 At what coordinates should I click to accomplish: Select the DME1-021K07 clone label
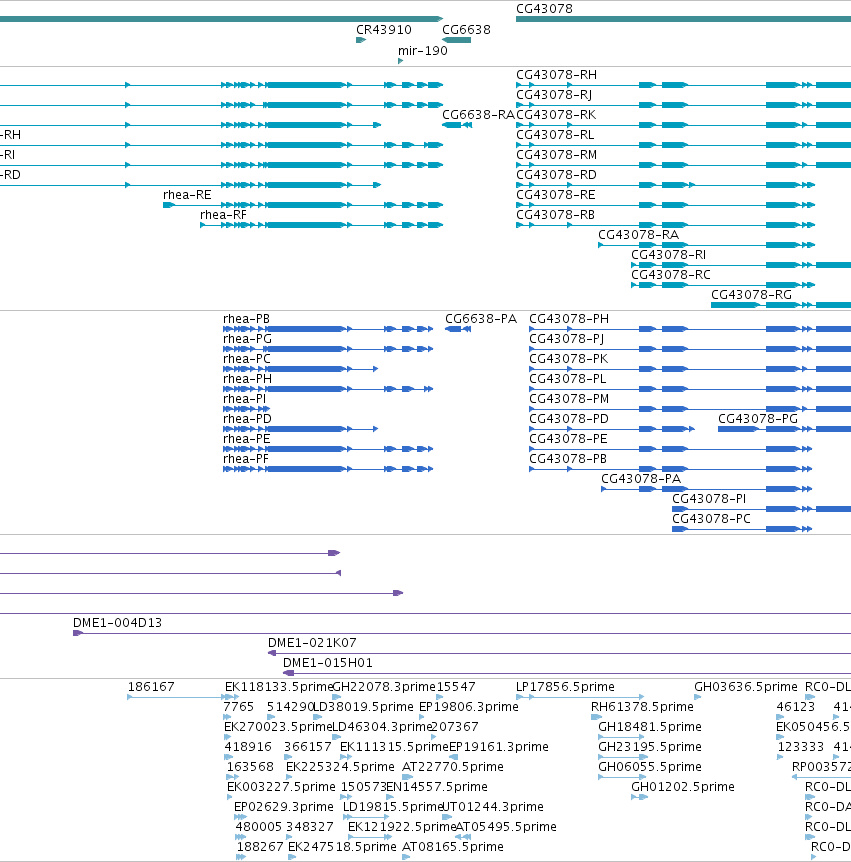click(312, 643)
